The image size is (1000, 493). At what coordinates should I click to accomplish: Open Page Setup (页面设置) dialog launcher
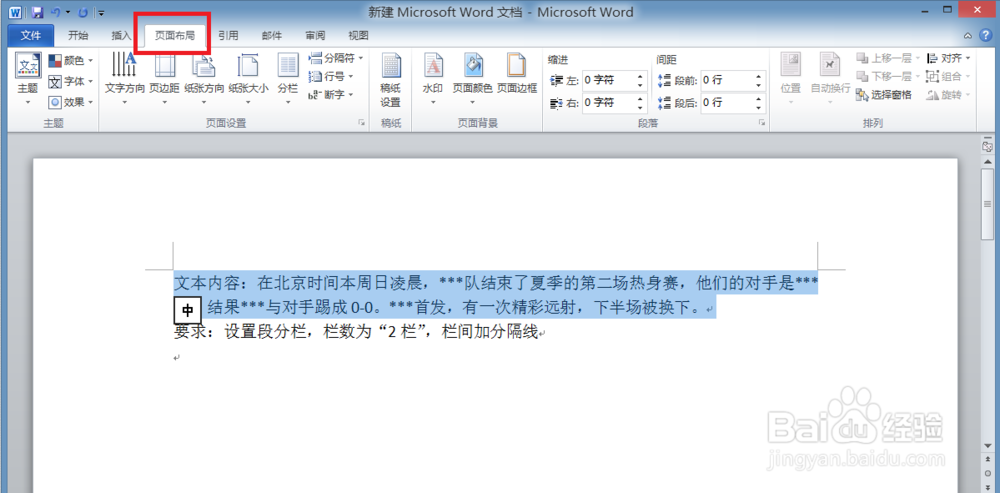pyautogui.click(x=362, y=123)
